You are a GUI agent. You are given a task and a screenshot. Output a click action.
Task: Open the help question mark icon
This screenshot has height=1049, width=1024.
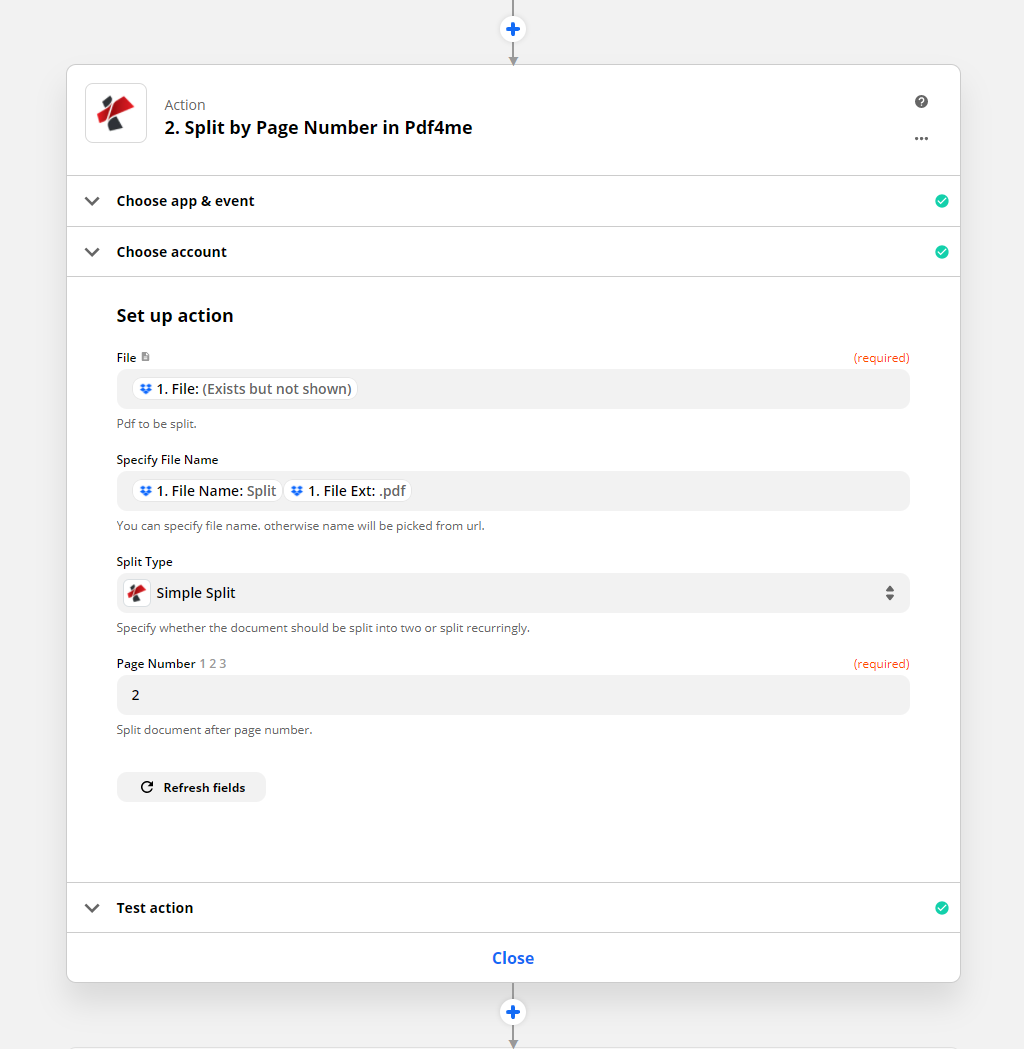point(921,101)
